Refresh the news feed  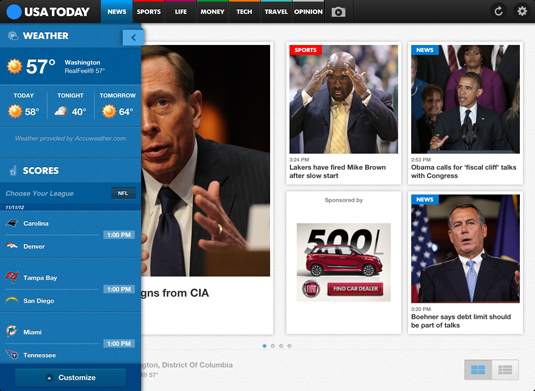[498, 11]
